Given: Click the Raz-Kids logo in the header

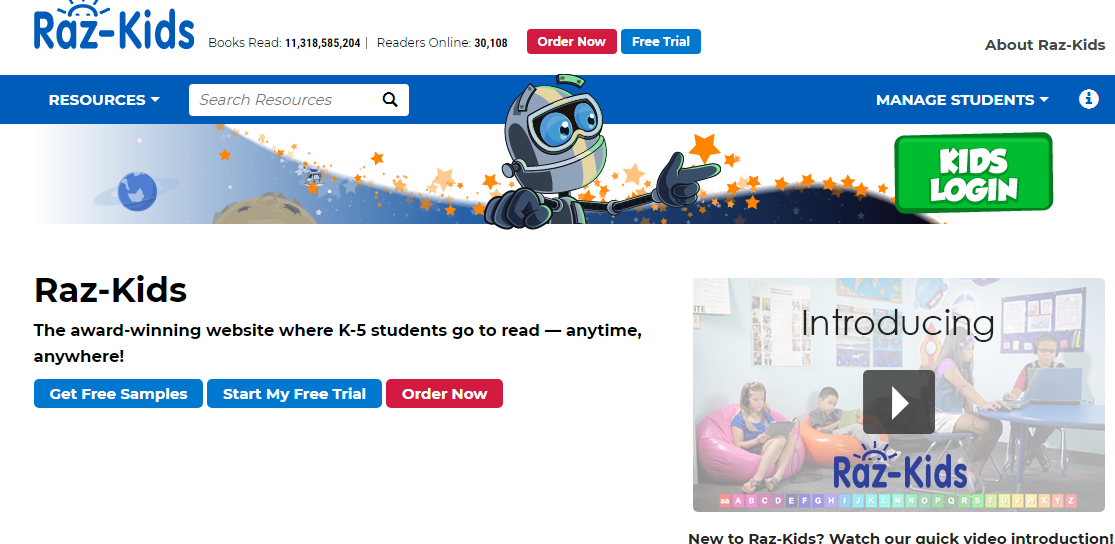Looking at the screenshot, I should click(114, 29).
